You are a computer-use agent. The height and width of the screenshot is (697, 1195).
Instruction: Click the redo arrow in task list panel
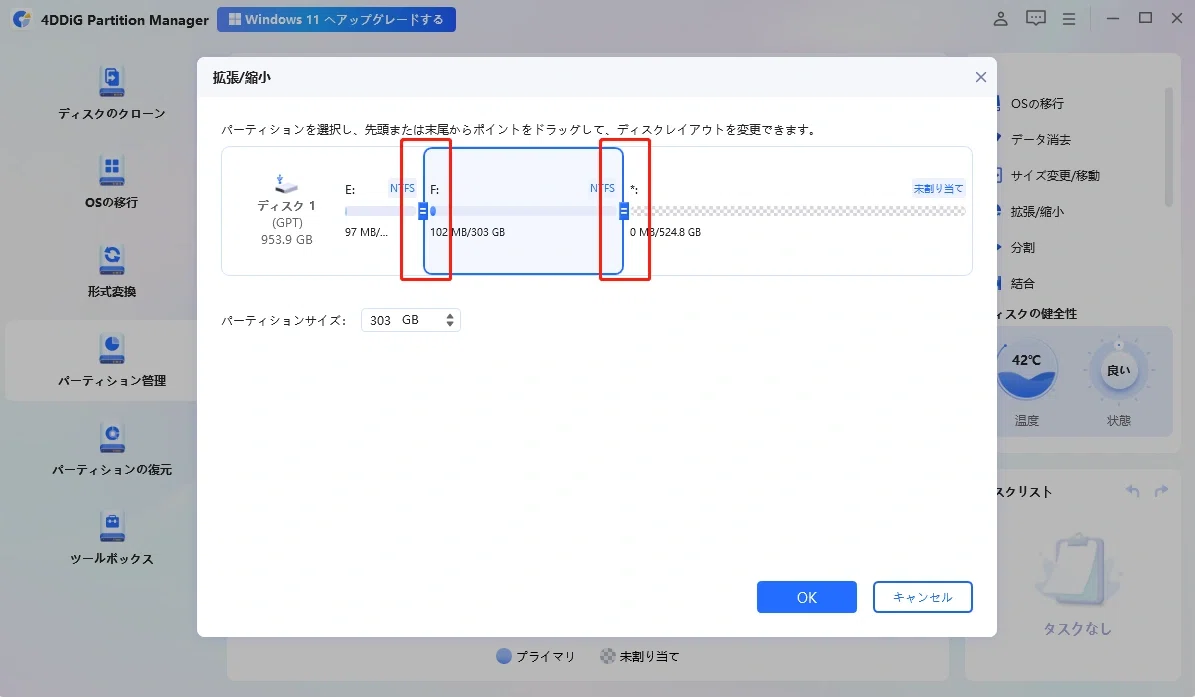tap(1161, 491)
